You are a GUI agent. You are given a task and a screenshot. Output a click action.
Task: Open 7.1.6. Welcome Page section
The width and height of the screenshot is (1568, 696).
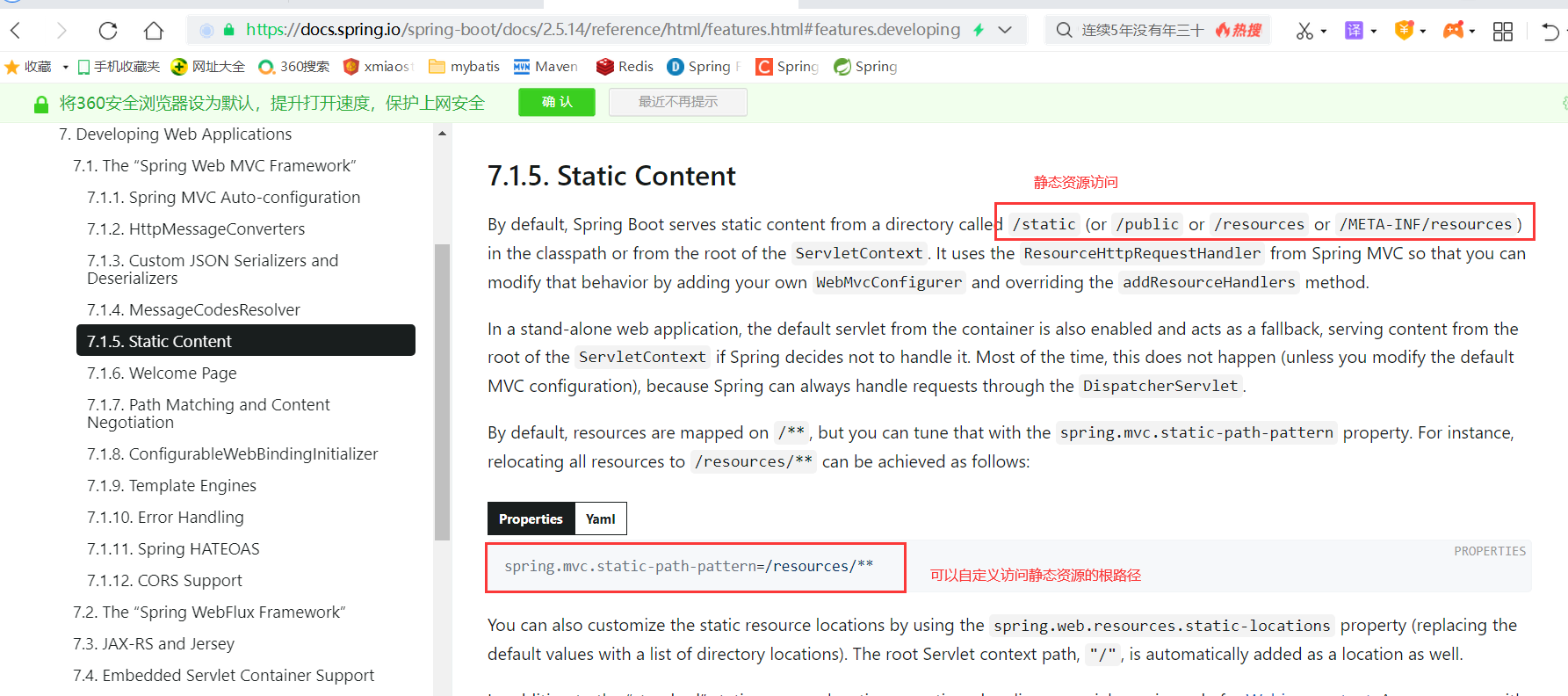pos(162,373)
